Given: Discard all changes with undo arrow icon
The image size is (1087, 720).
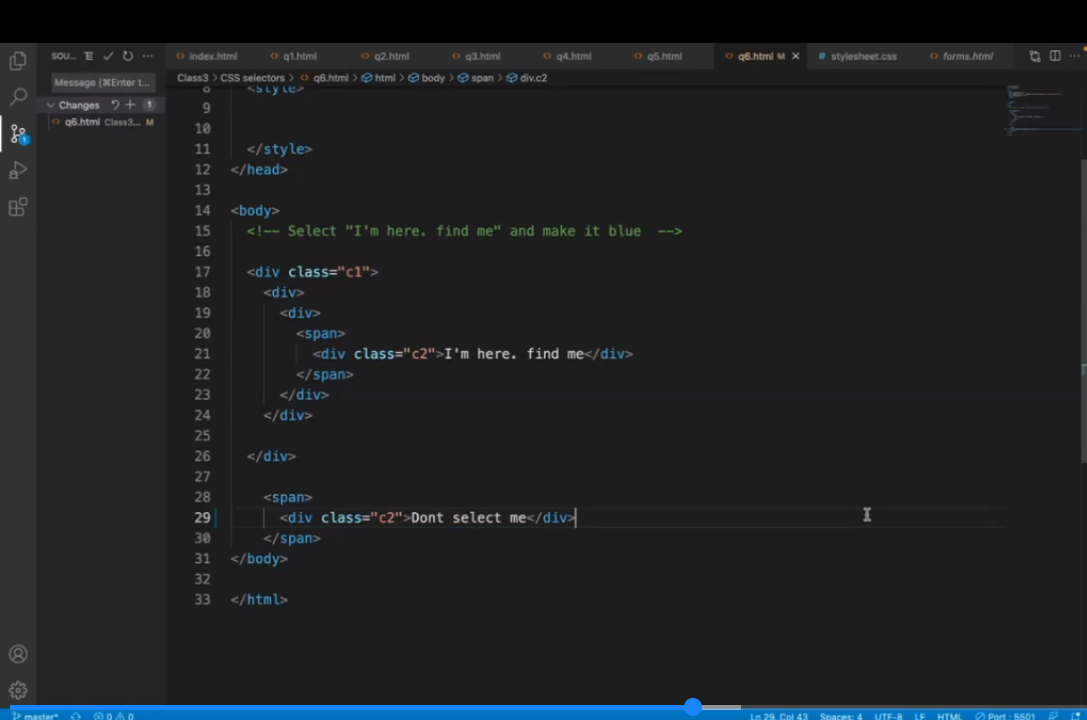Looking at the screenshot, I should (x=115, y=105).
